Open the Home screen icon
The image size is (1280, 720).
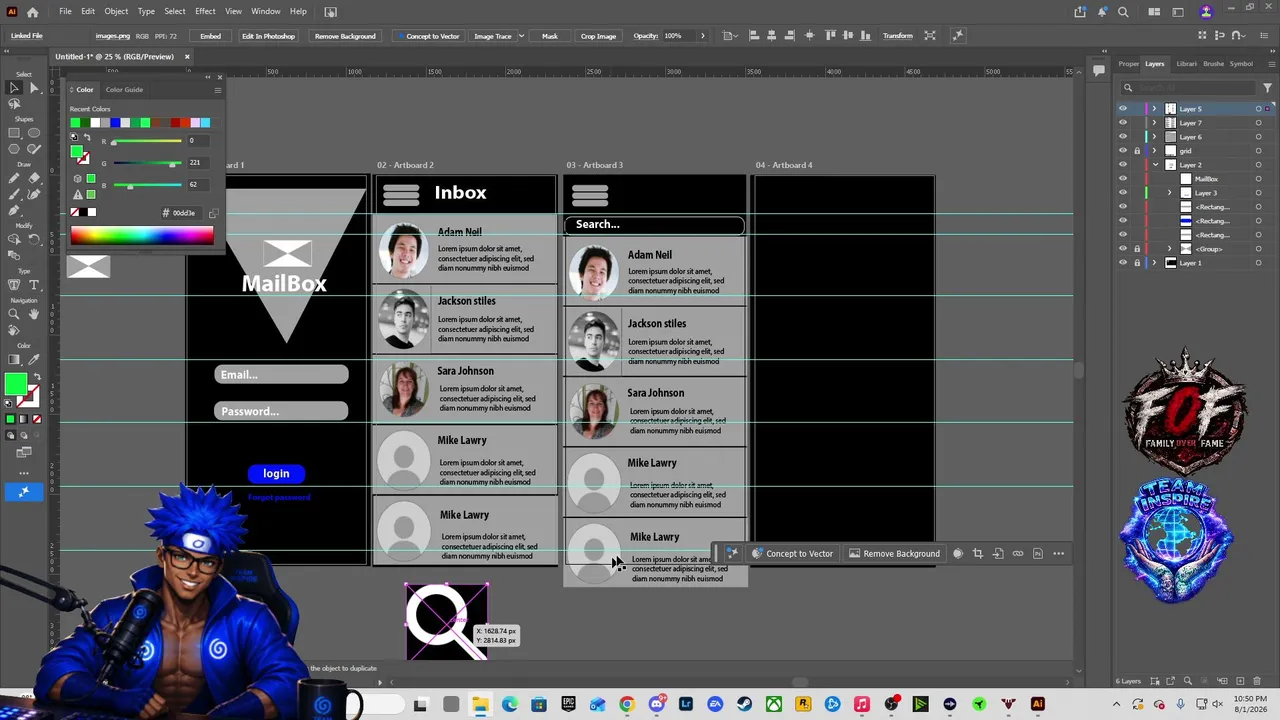[32, 12]
